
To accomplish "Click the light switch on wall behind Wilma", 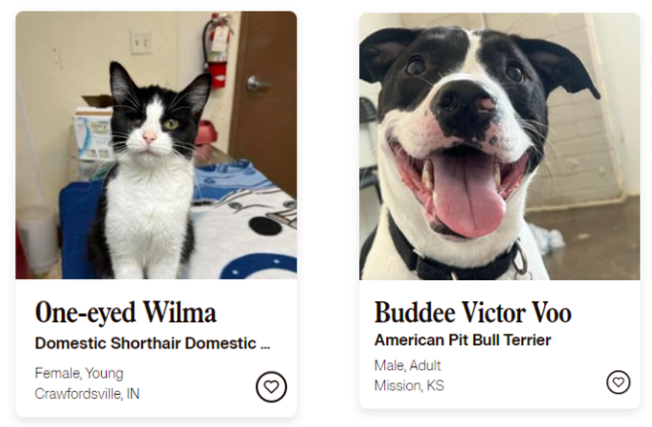I will click(141, 42).
